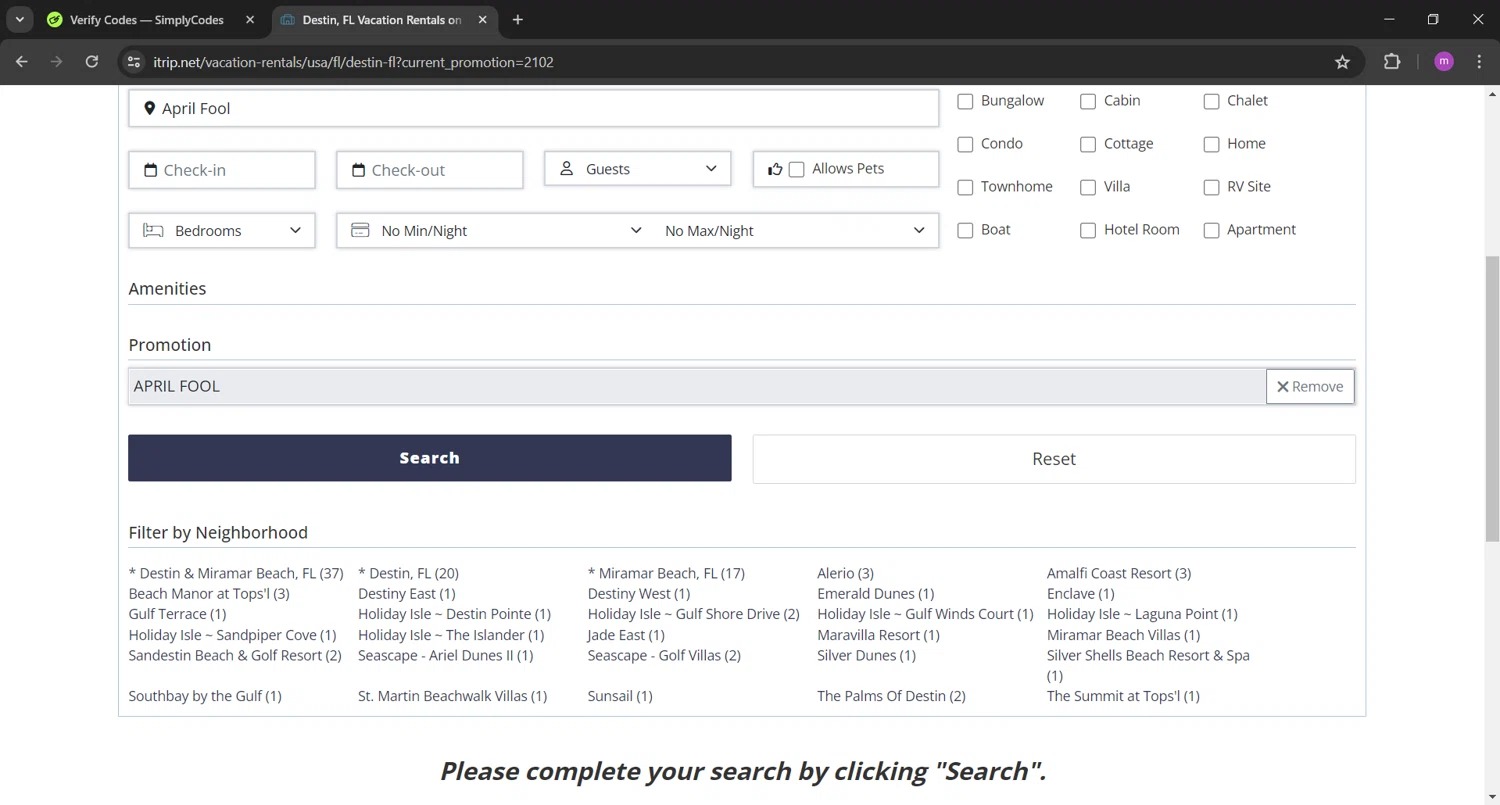Image resolution: width=1500 pixels, height=805 pixels.
Task: Check the Cottage property type
Action: (1088, 144)
